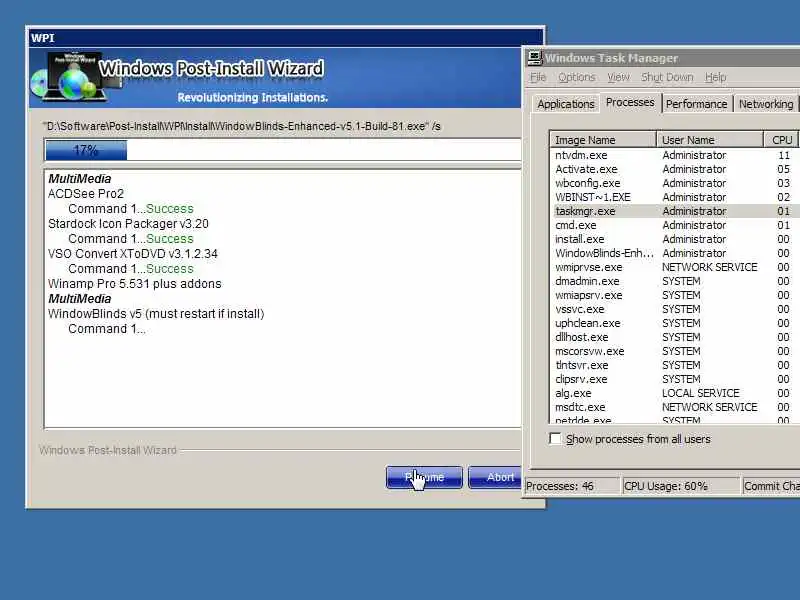The width and height of the screenshot is (800, 600).
Task: Click the Resume button in WPI
Action: [x=424, y=477]
